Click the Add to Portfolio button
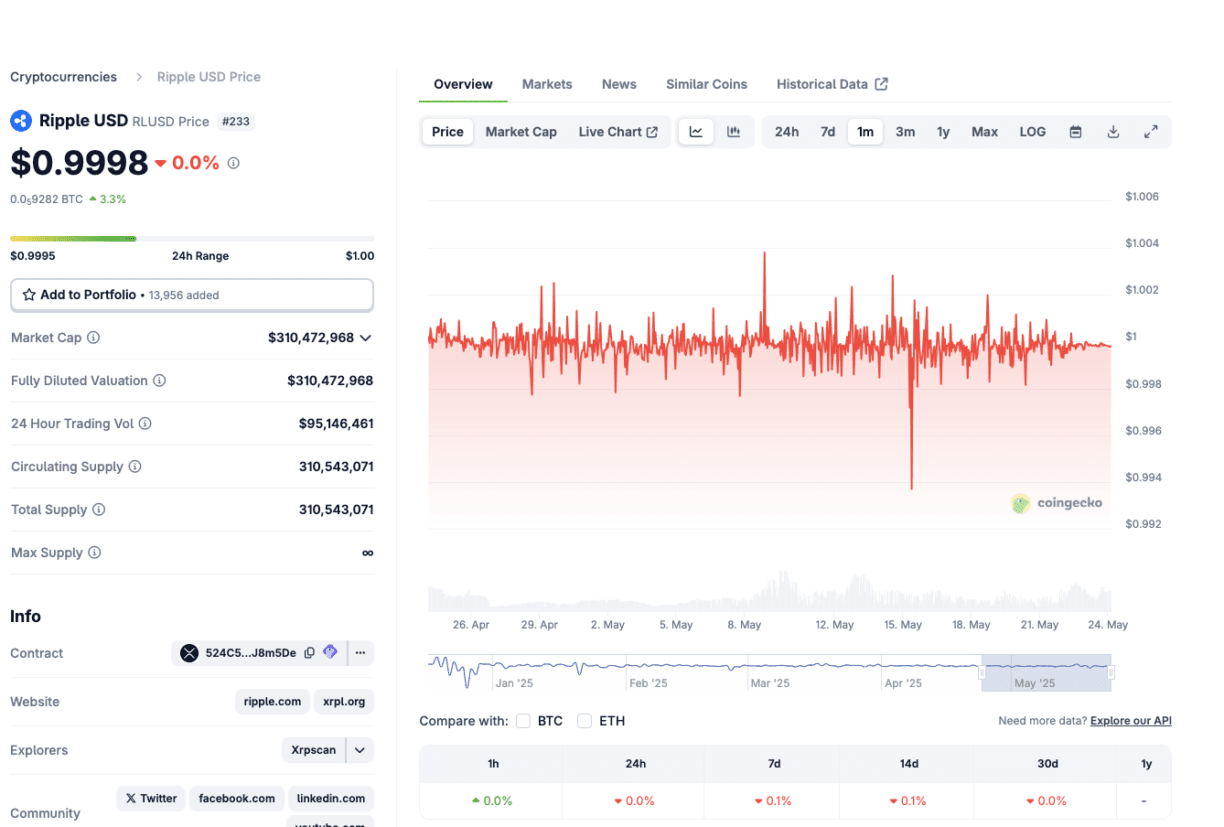 192,295
